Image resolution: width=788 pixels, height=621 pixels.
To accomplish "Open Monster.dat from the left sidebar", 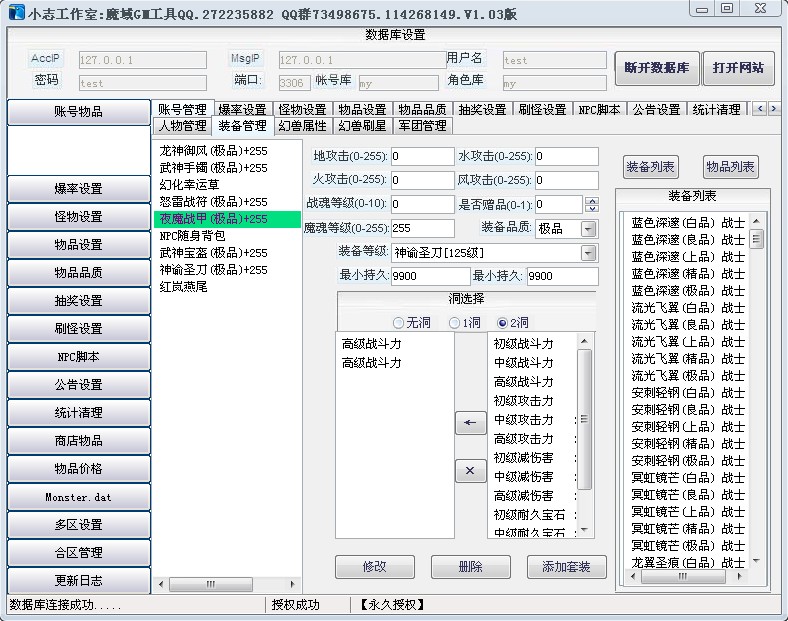I will [x=78, y=497].
